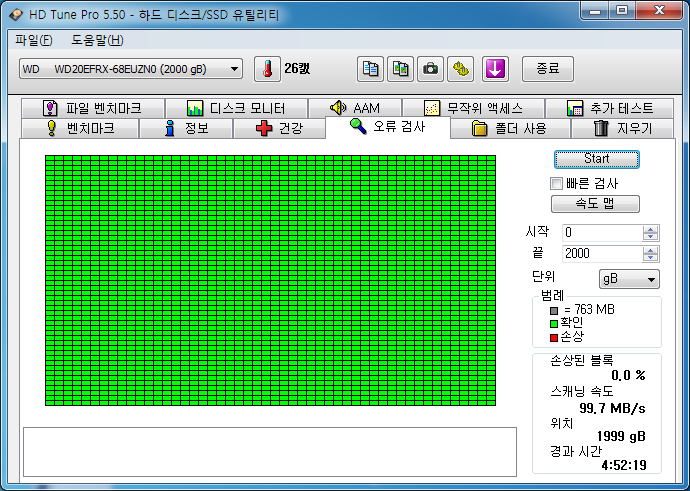Click the 끝 value input field
This screenshot has width=690, height=491.
(602, 254)
